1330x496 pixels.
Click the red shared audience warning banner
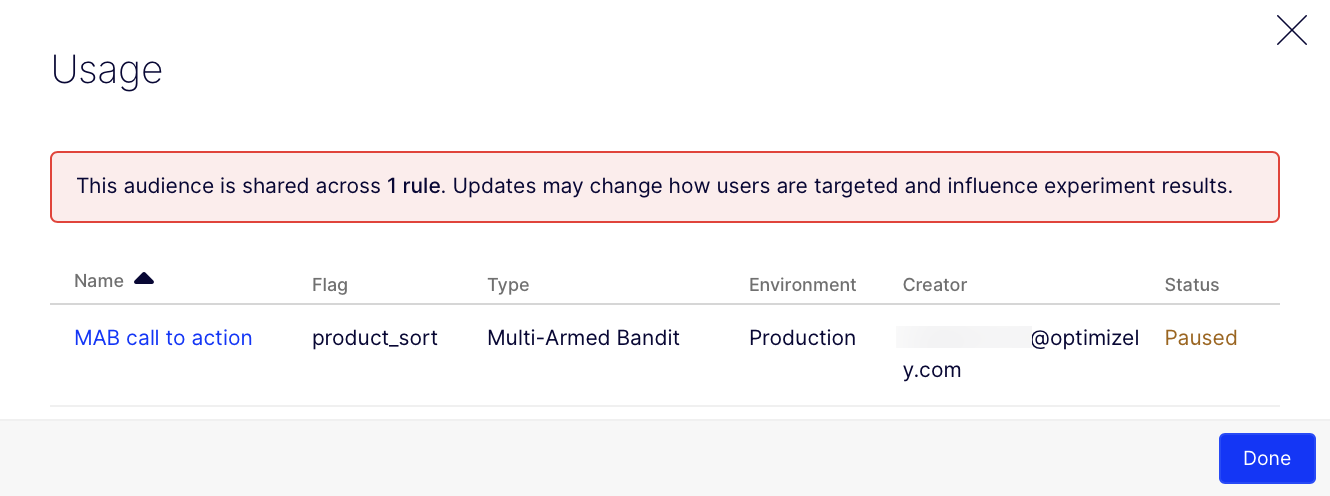coord(664,206)
